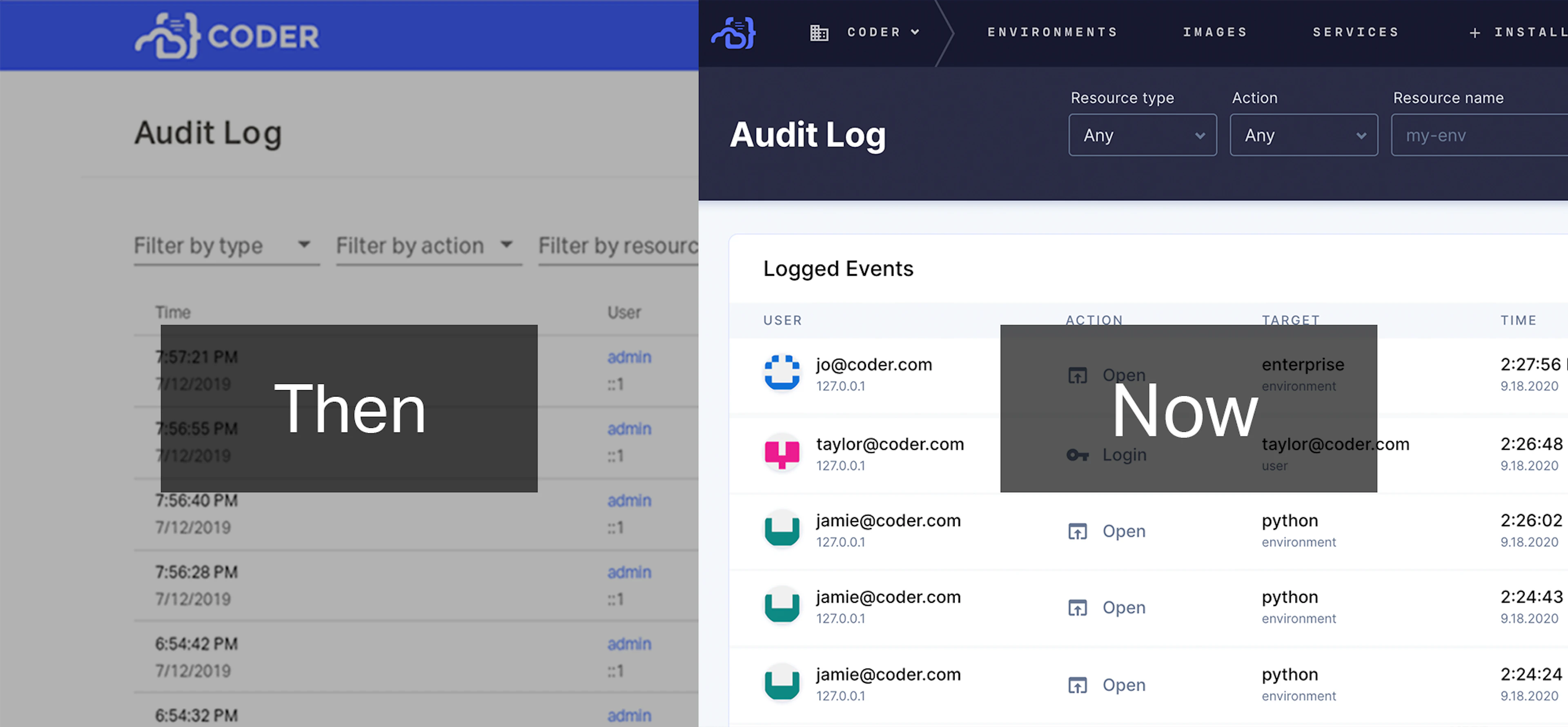Screen dimensions: 1568x727
Task: Open the Resource type Any dropdown
Action: click(x=1143, y=135)
